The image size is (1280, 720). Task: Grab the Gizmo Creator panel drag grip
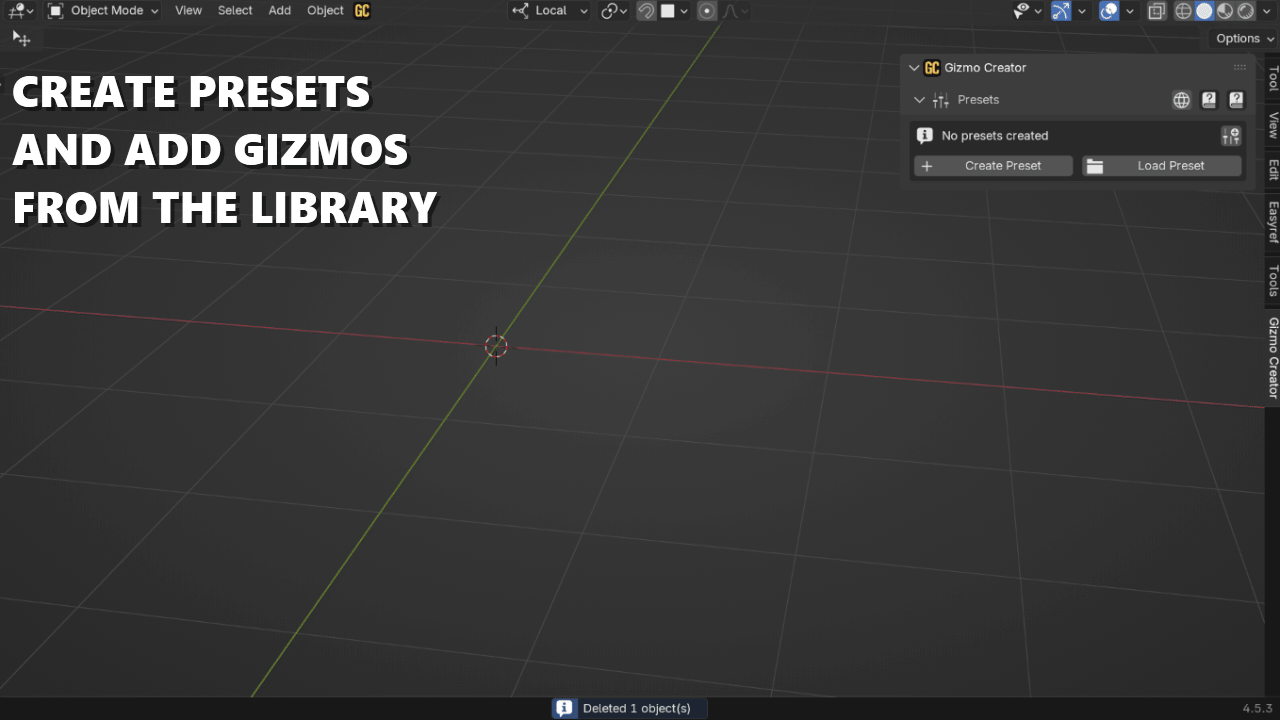(1240, 68)
